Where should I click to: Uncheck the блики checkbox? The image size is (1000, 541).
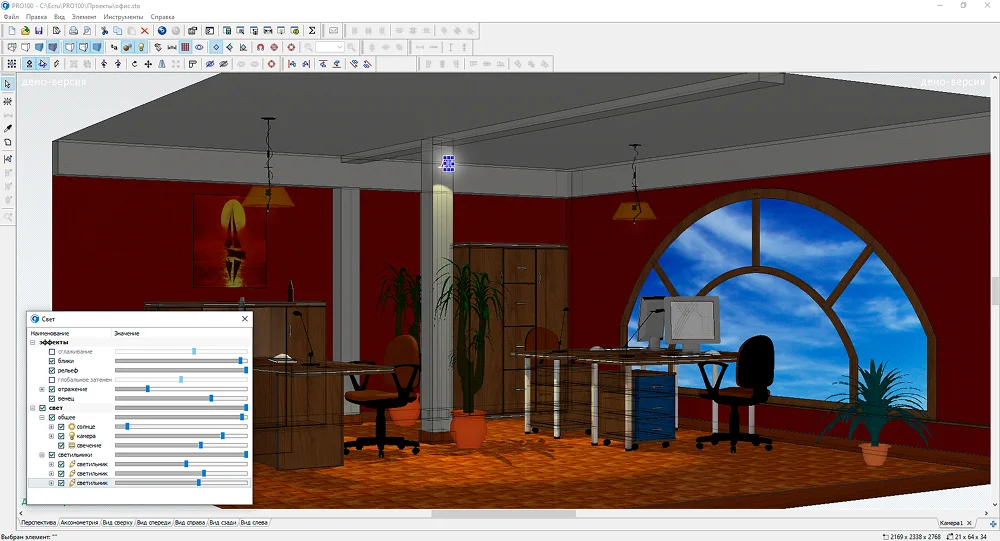[x=52, y=361]
